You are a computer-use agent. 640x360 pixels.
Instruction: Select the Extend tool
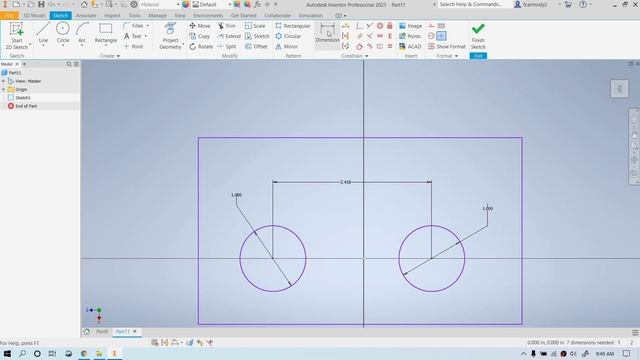tap(229, 36)
